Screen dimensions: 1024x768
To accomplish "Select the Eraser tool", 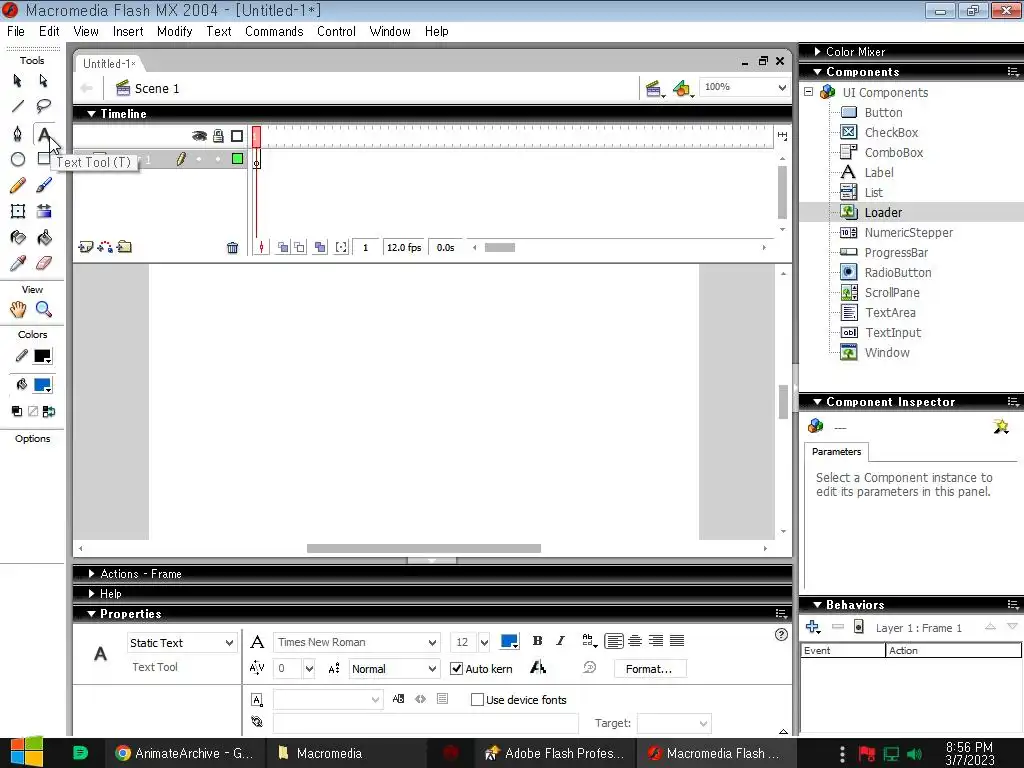I will 44,263.
